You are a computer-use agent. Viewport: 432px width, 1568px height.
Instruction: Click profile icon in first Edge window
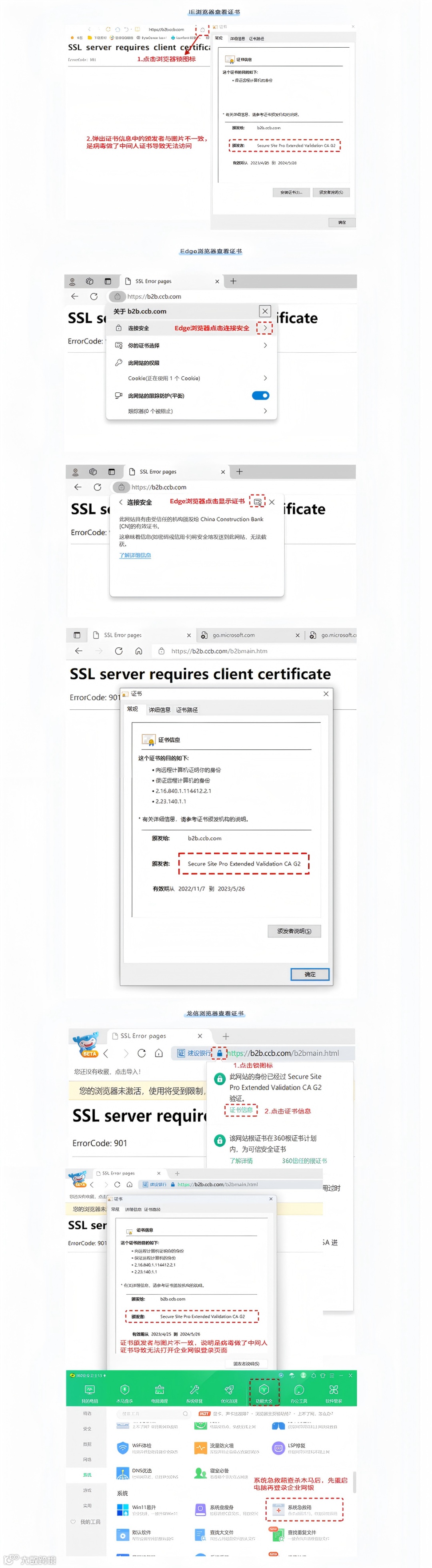(x=72, y=281)
